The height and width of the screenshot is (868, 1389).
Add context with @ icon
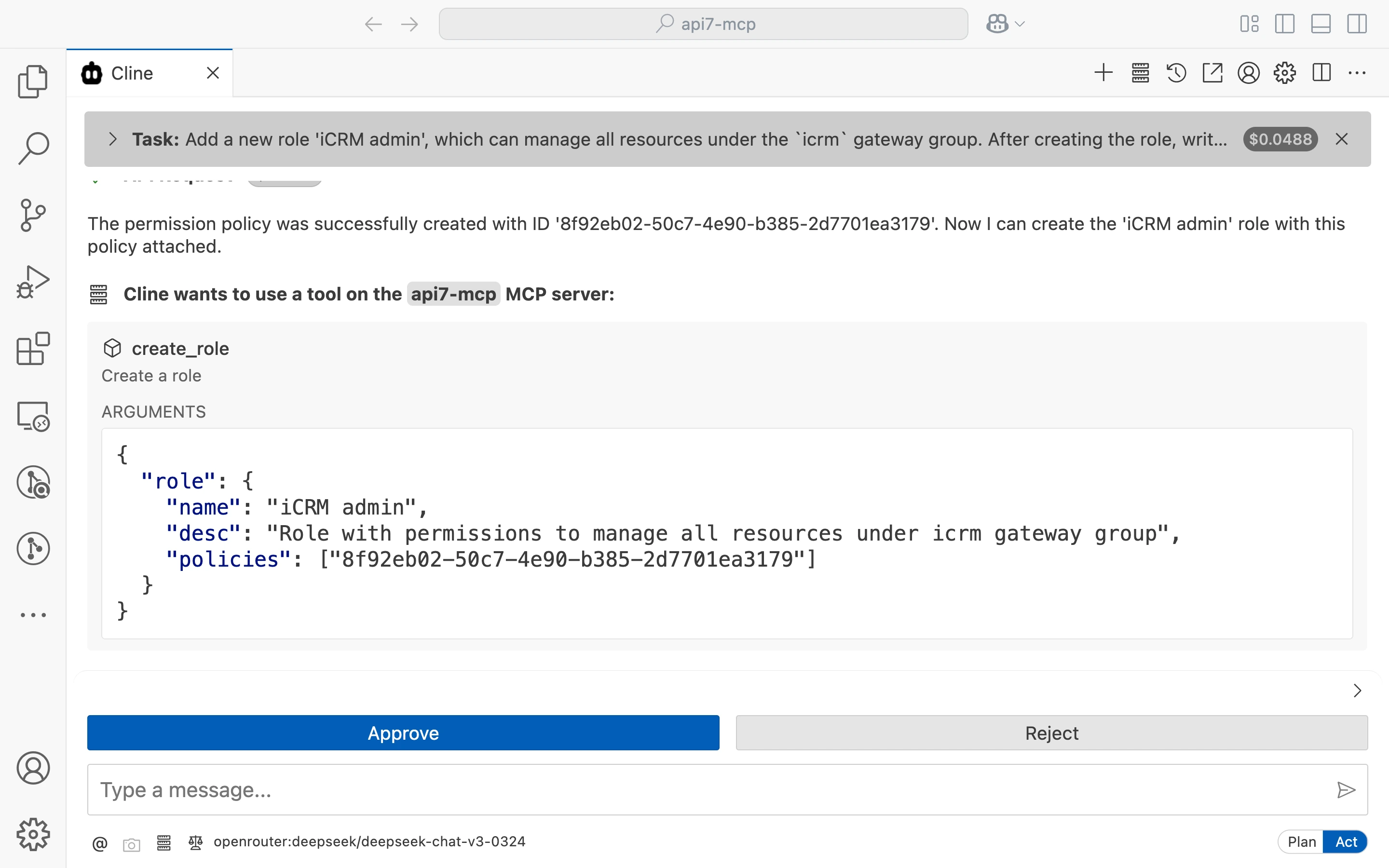coord(100,843)
